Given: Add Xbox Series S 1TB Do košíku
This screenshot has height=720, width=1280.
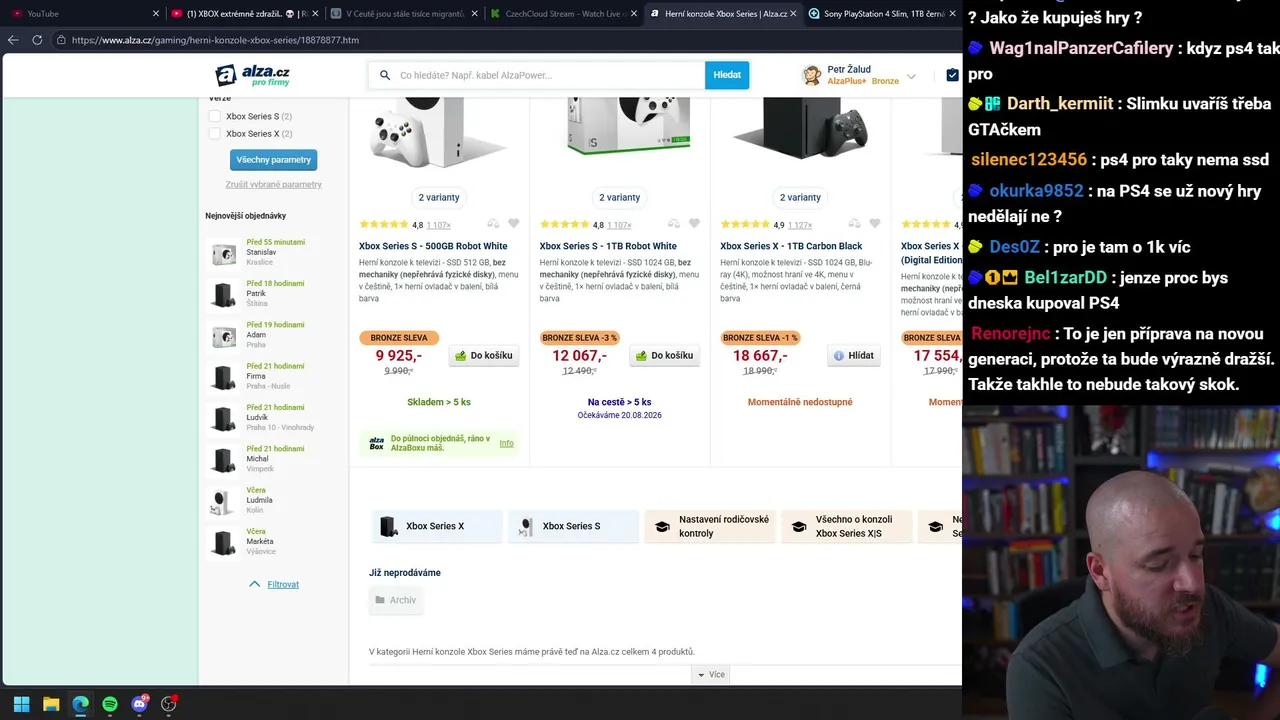Looking at the screenshot, I should click(x=664, y=355).
